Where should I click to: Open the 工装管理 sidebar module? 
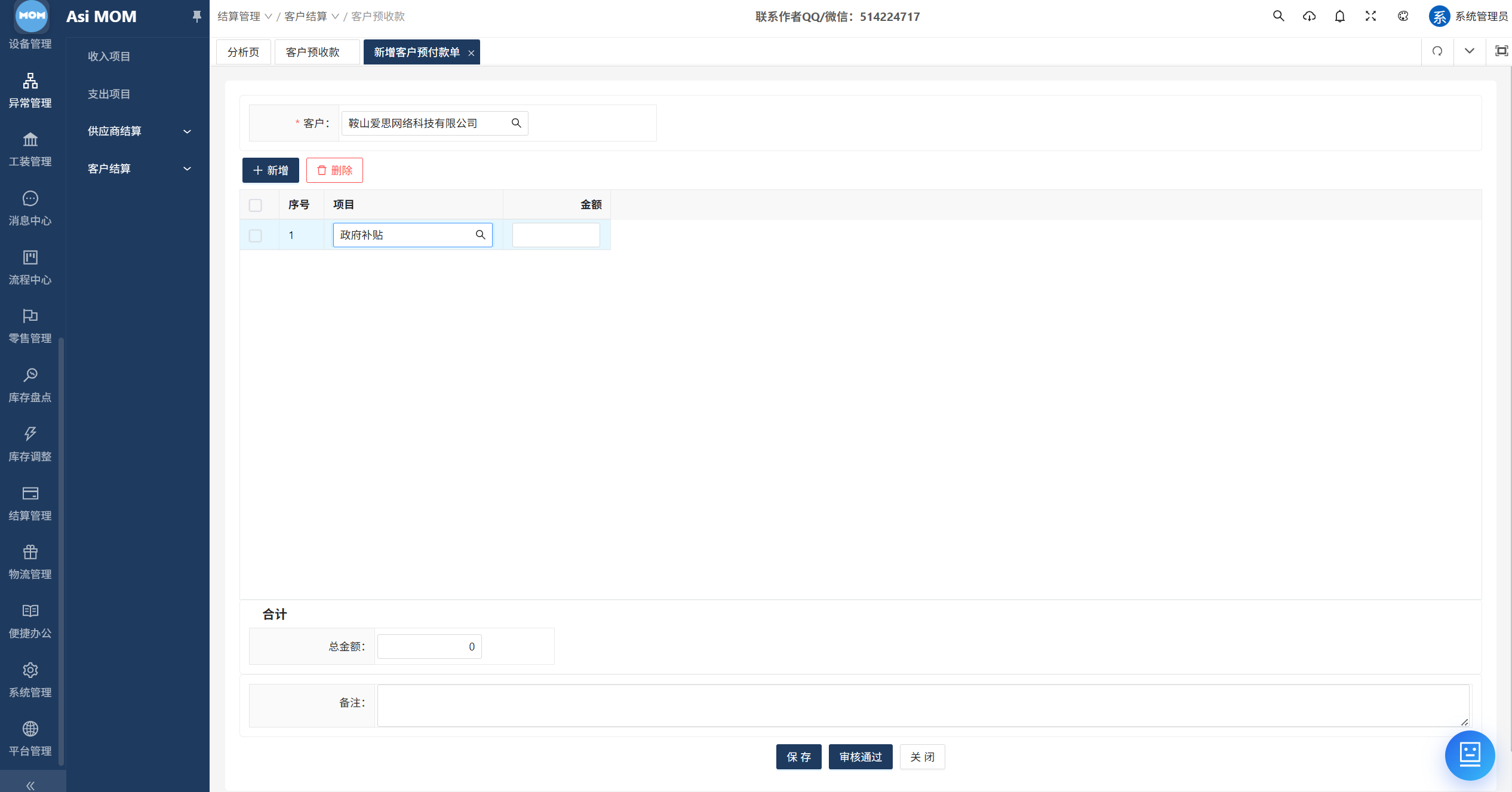click(x=30, y=150)
